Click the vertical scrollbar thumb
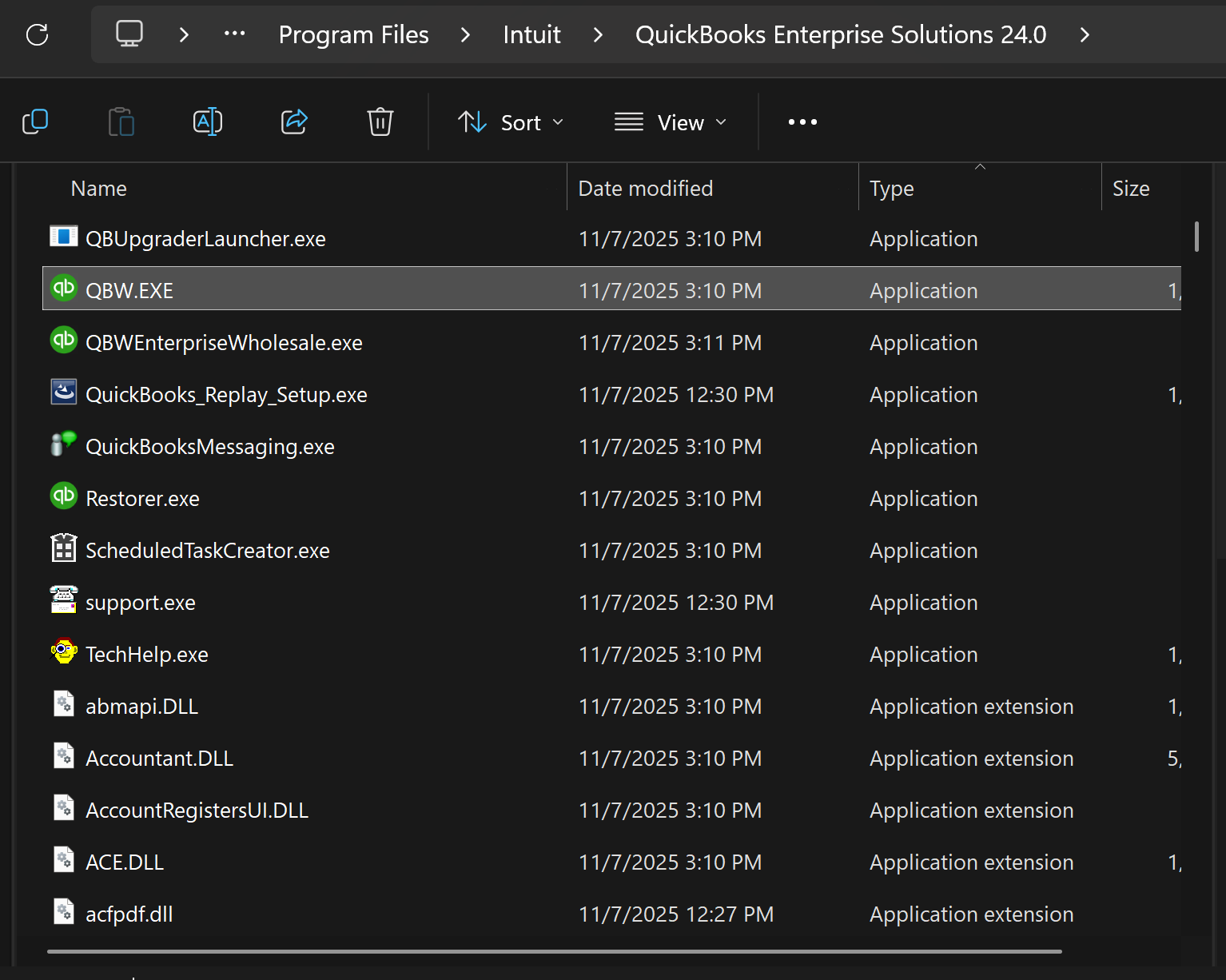This screenshot has width=1226, height=980. pos(1196,237)
